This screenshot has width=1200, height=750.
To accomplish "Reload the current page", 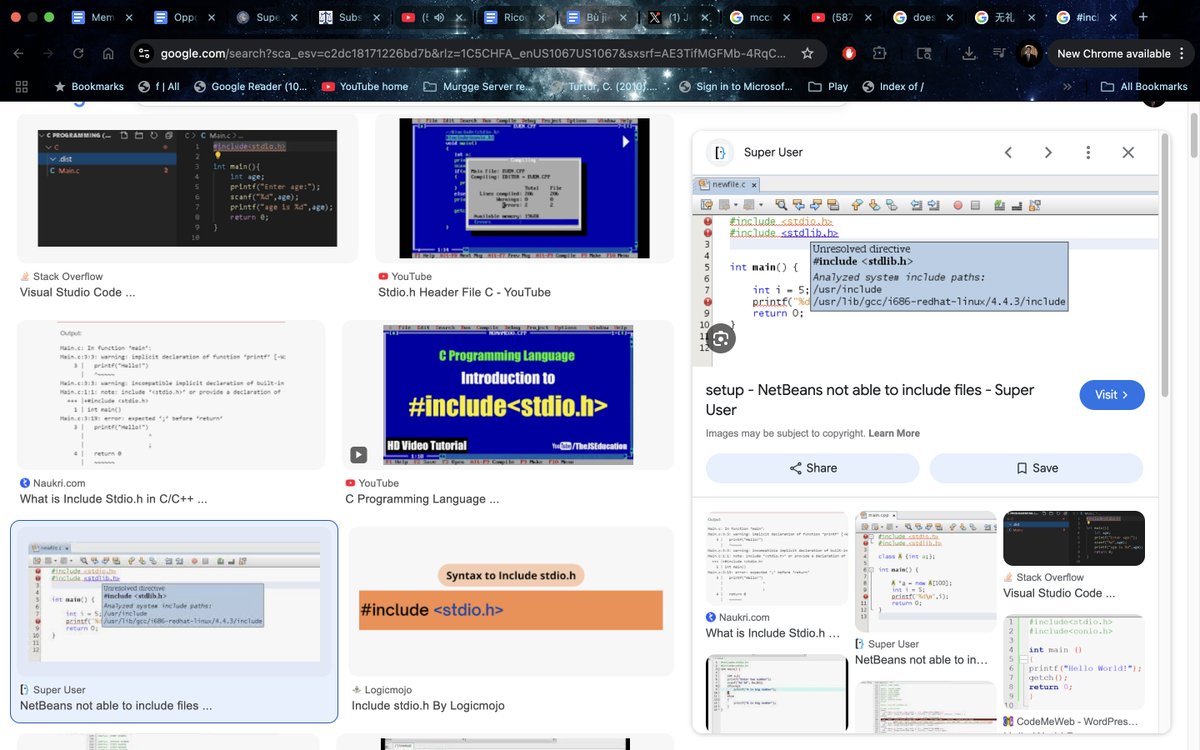I will click(x=78, y=53).
